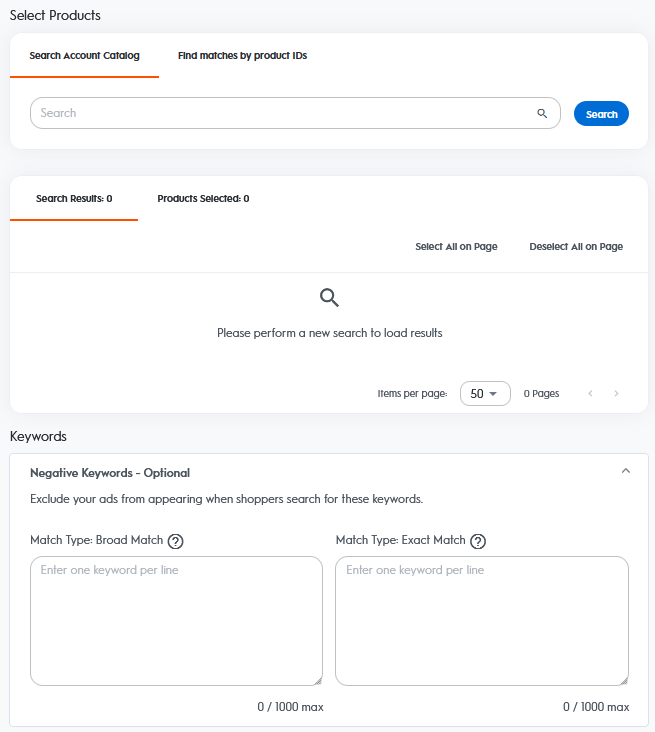Click Exact Match help question mark icon

[478, 541]
